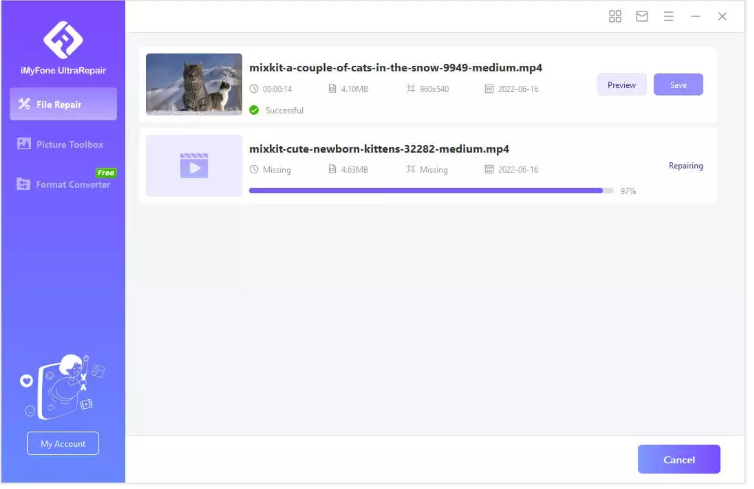The image size is (754, 489).
Task: Click the Format Converter icon
Action: click(24, 185)
